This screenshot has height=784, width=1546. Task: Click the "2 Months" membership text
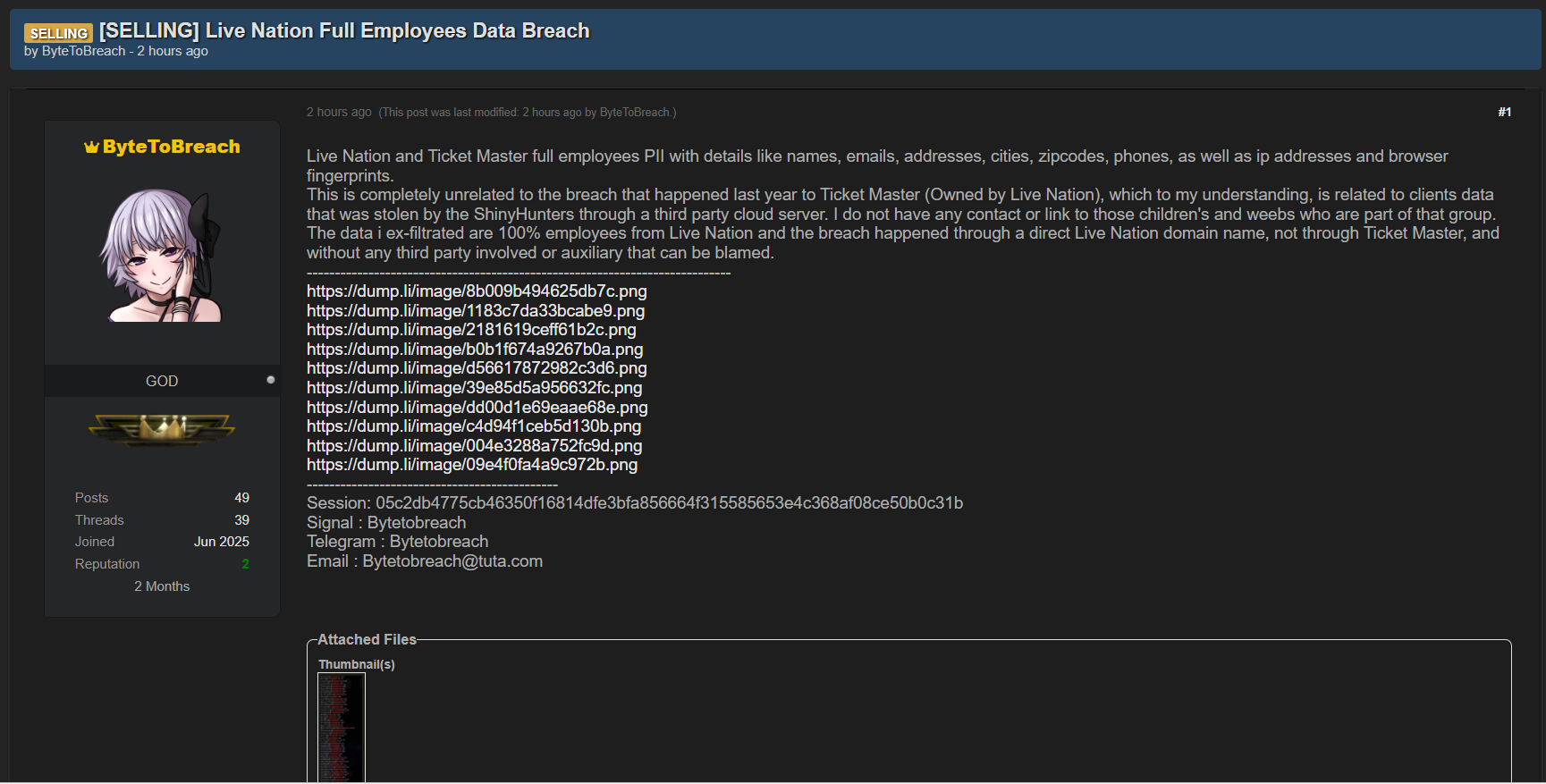click(x=162, y=586)
